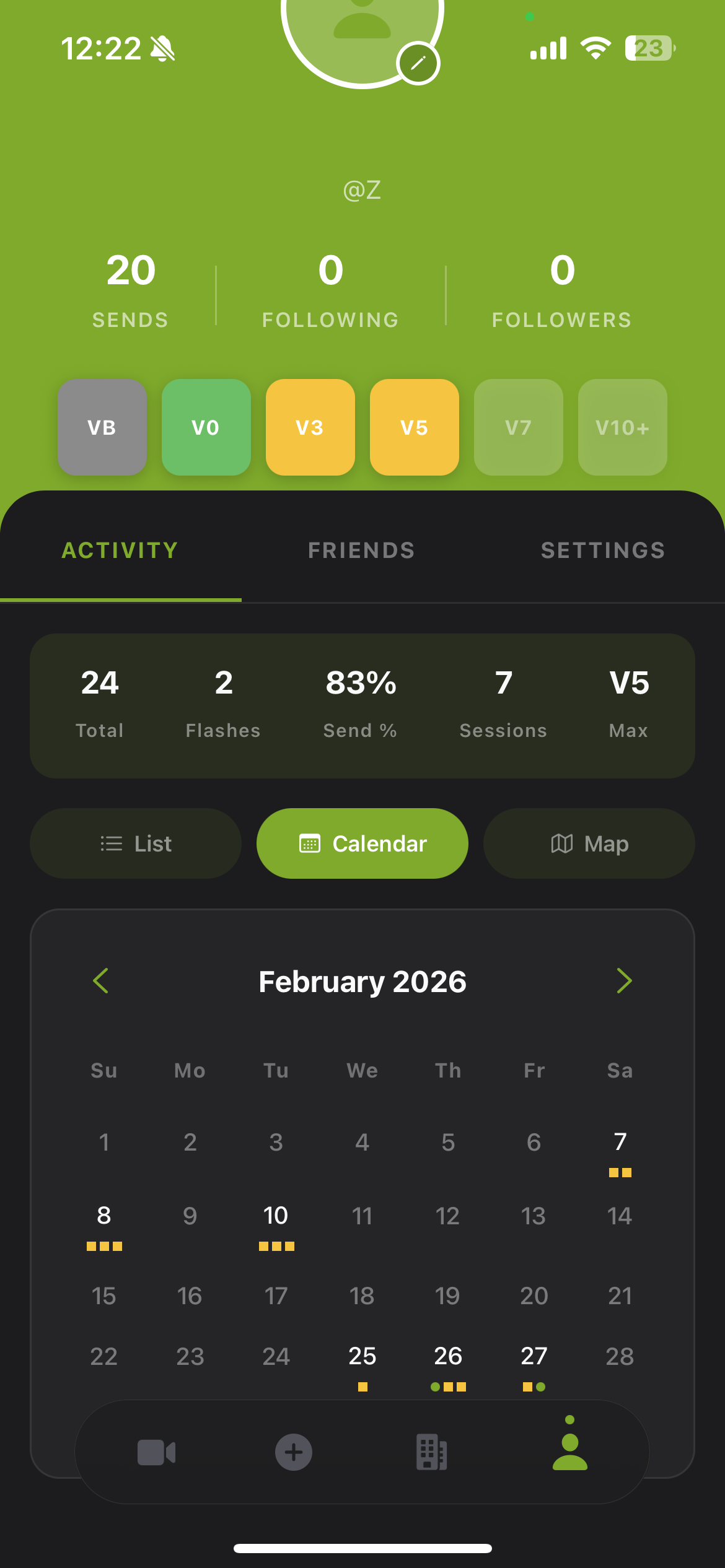Open the Settings tab
725x1568 pixels.
tap(603, 551)
